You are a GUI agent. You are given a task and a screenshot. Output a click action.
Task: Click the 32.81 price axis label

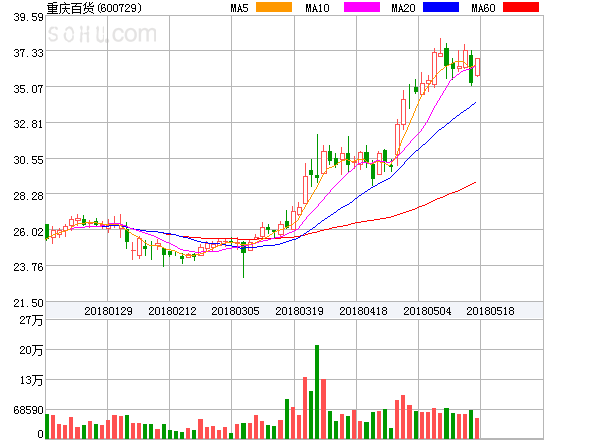29,124
